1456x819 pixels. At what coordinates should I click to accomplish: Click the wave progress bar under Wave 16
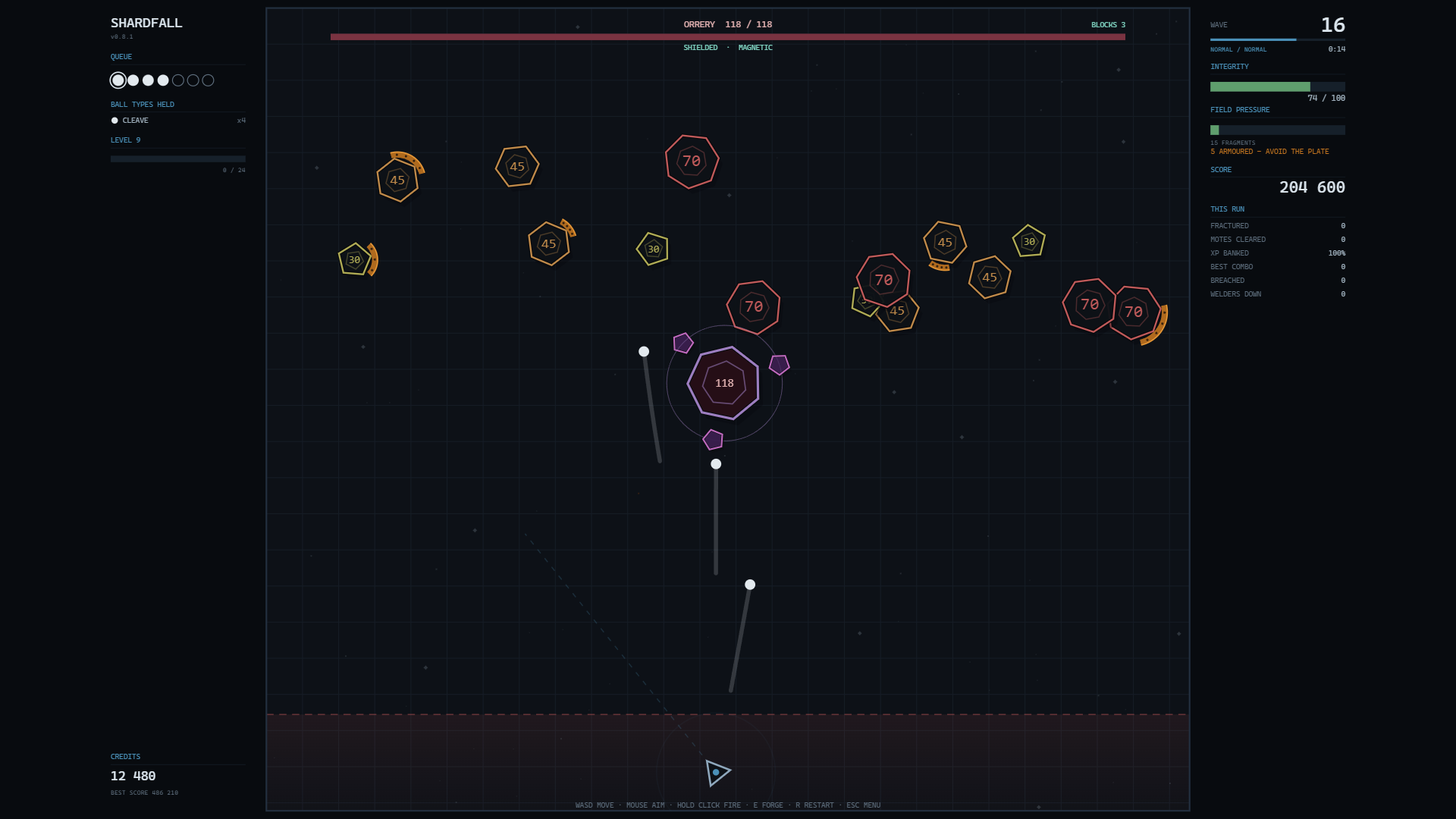(1278, 39)
